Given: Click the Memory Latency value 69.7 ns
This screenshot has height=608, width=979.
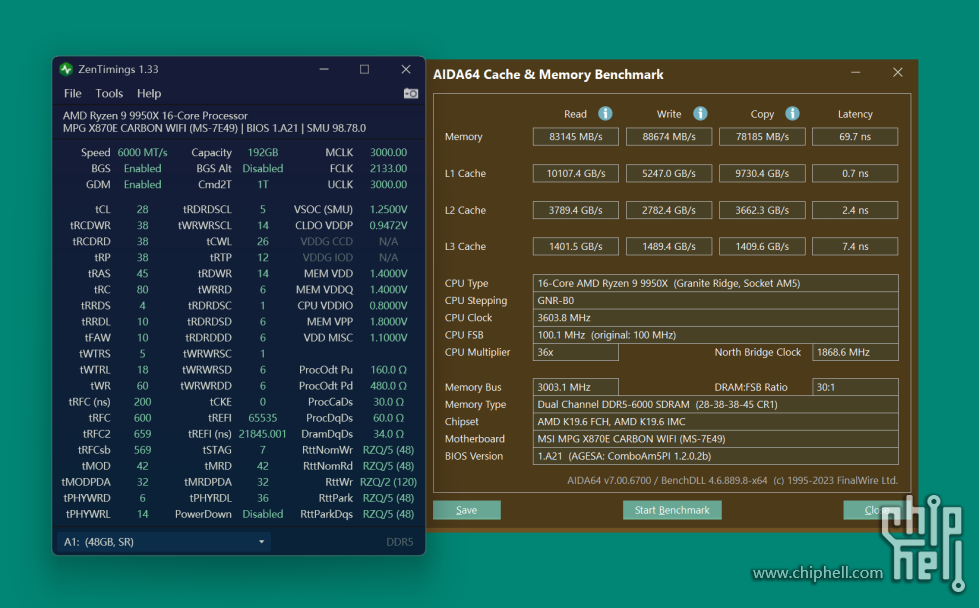Looking at the screenshot, I should pos(855,137).
